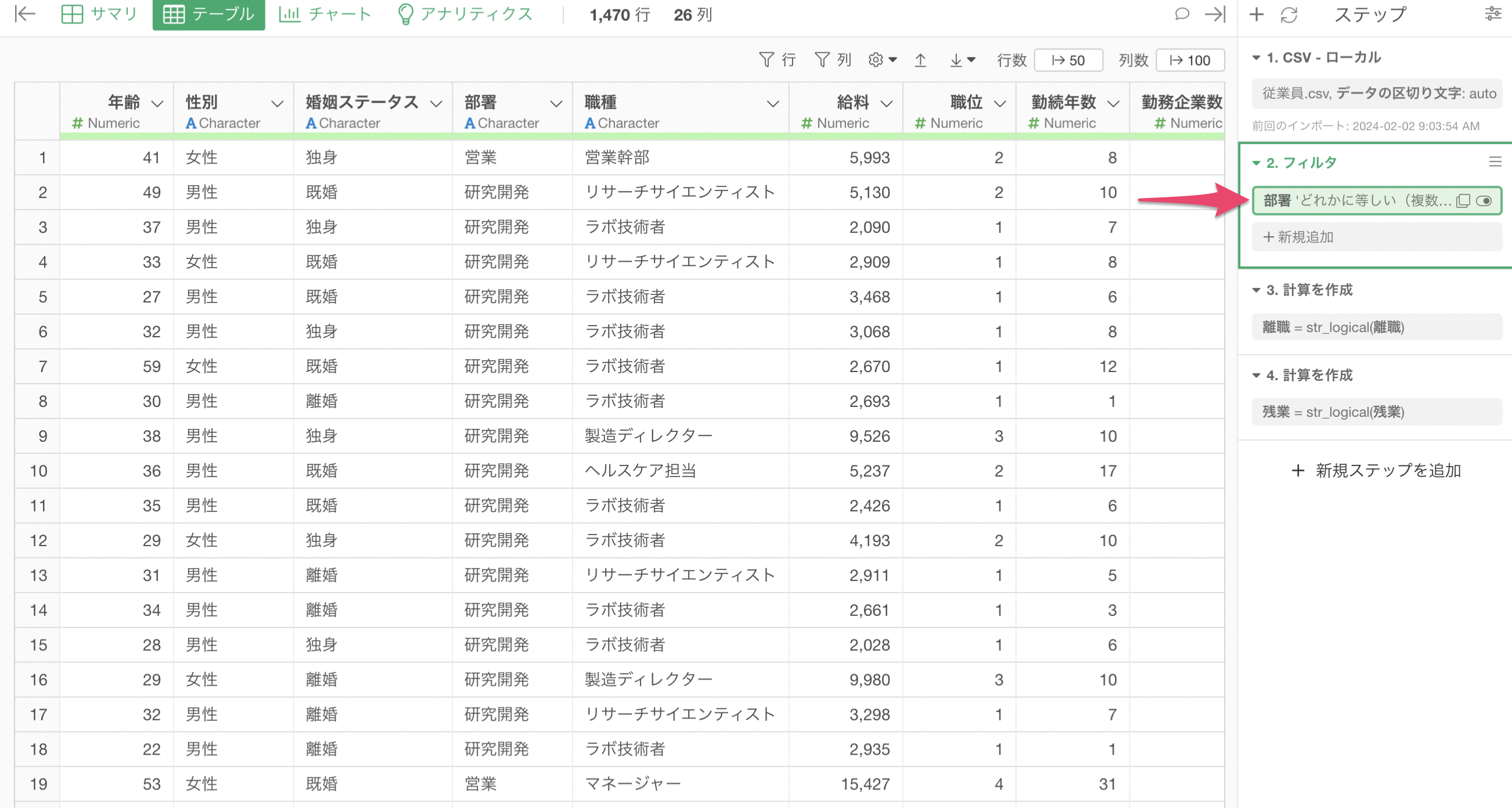Viewport: 1512px width, 808px height.
Task: Edit the column count field showing 100
Action: click(x=1190, y=60)
